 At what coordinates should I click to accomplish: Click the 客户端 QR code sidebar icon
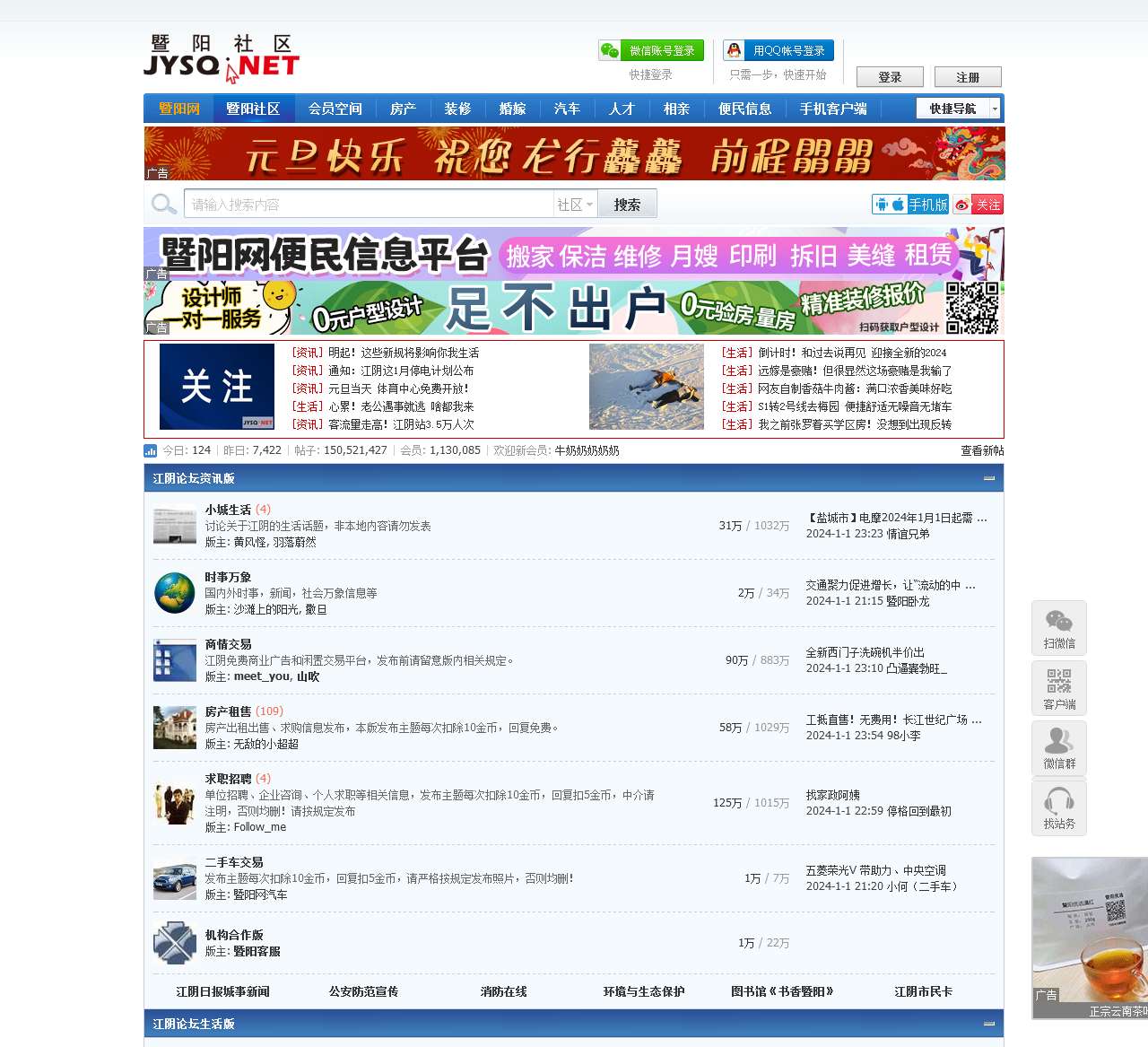point(1059,688)
